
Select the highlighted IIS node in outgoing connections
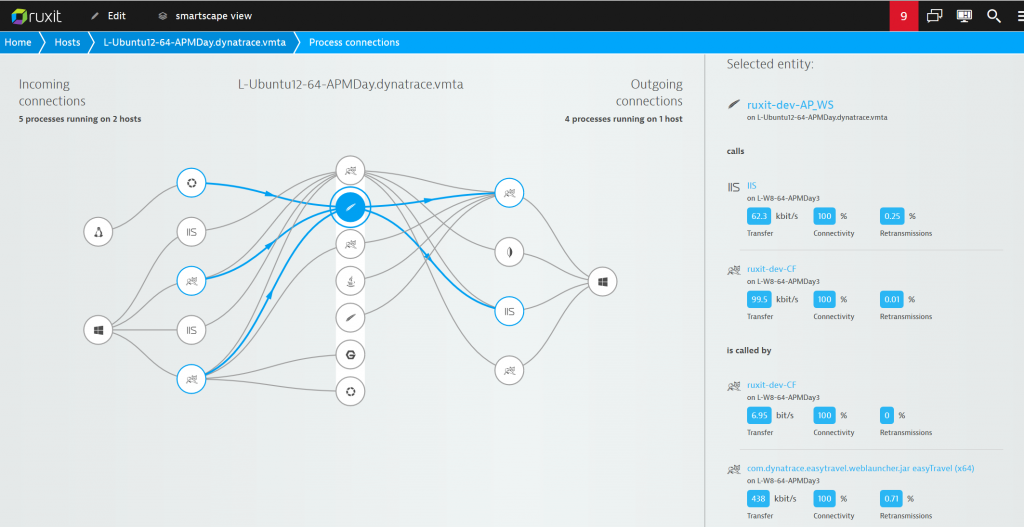(x=509, y=311)
